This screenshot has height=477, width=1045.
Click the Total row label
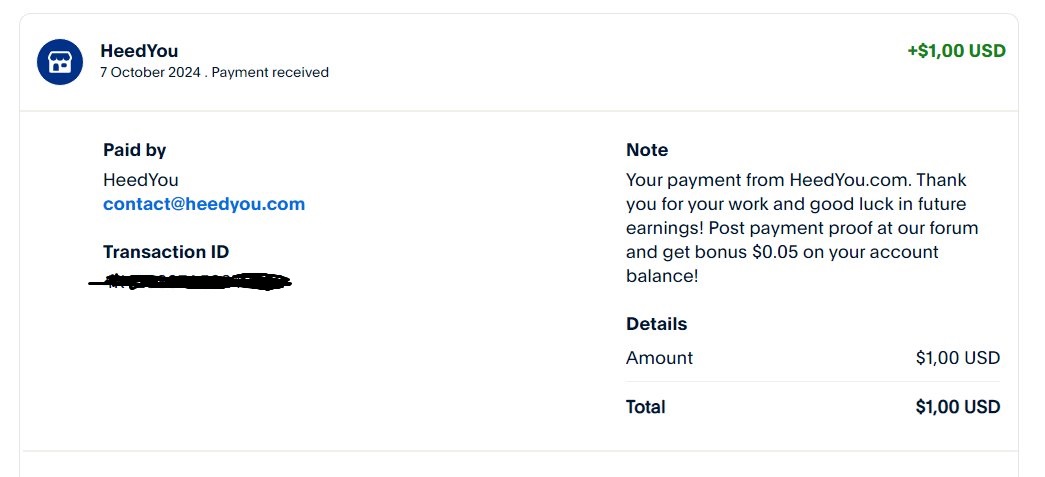pyautogui.click(x=646, y=406)
